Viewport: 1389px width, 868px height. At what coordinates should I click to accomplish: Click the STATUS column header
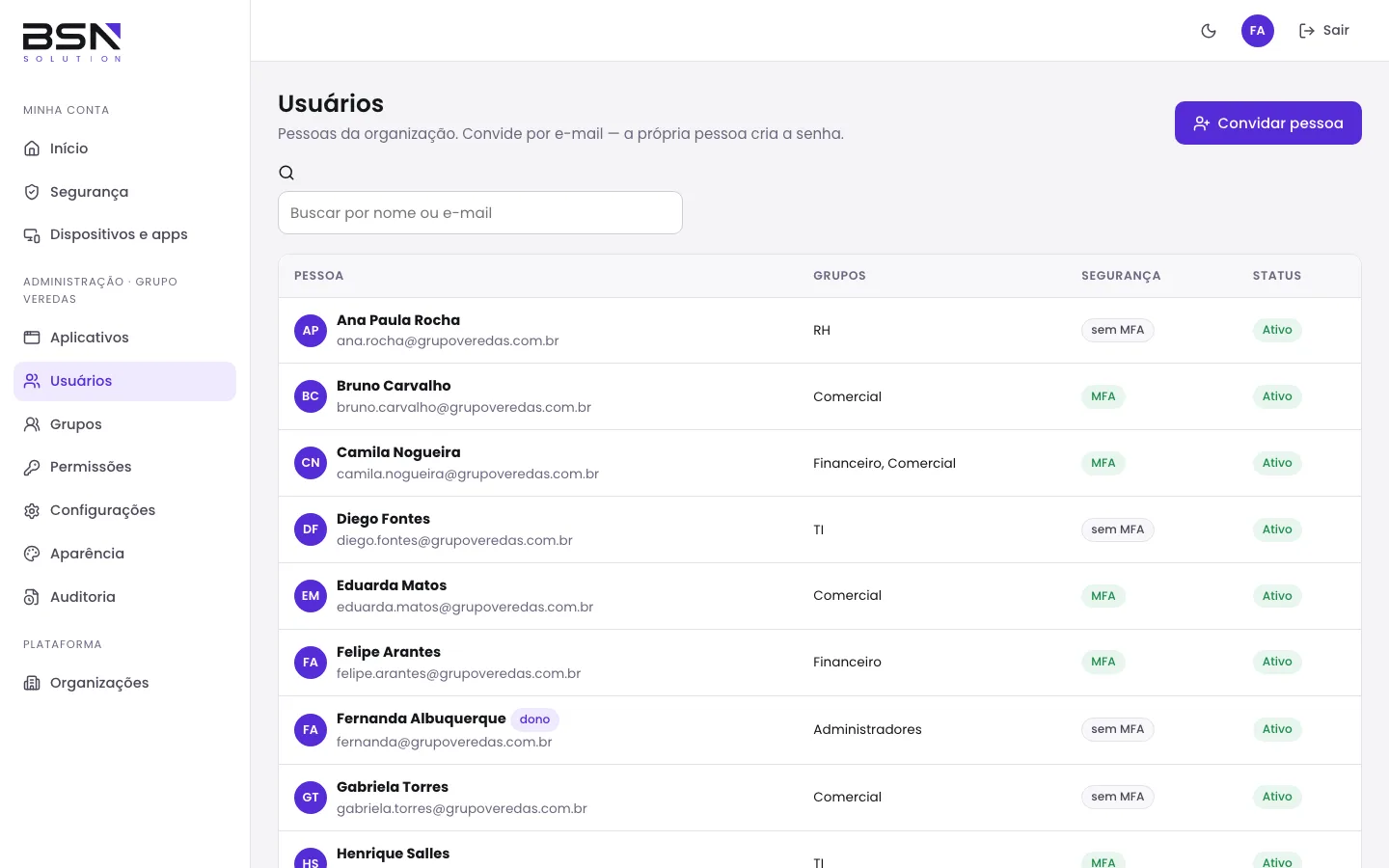[x=1277, y=276]
